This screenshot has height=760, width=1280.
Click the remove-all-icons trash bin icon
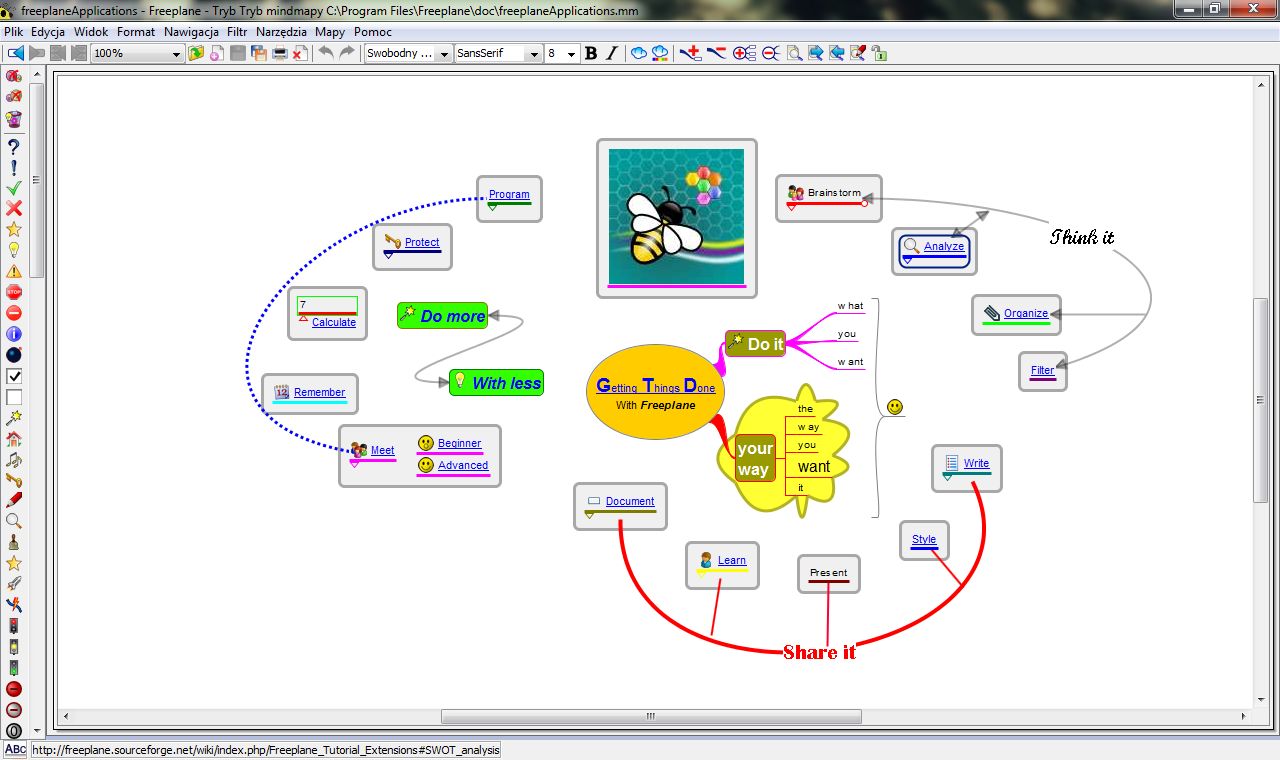pyautogui.click(x=14, y=119)
